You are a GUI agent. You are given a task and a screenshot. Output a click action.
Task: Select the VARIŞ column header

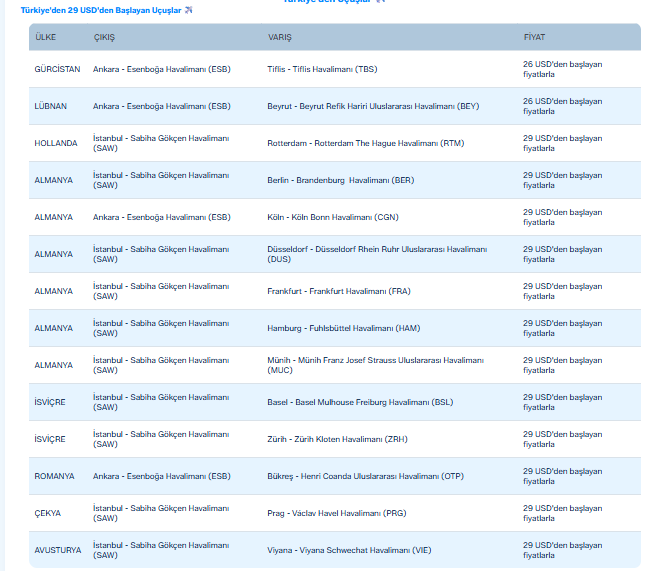tap(280, 37)
